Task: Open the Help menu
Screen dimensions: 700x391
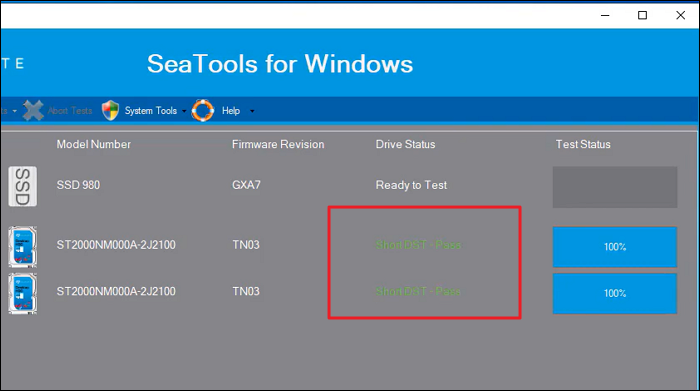Action: click(x=231, y=111)
